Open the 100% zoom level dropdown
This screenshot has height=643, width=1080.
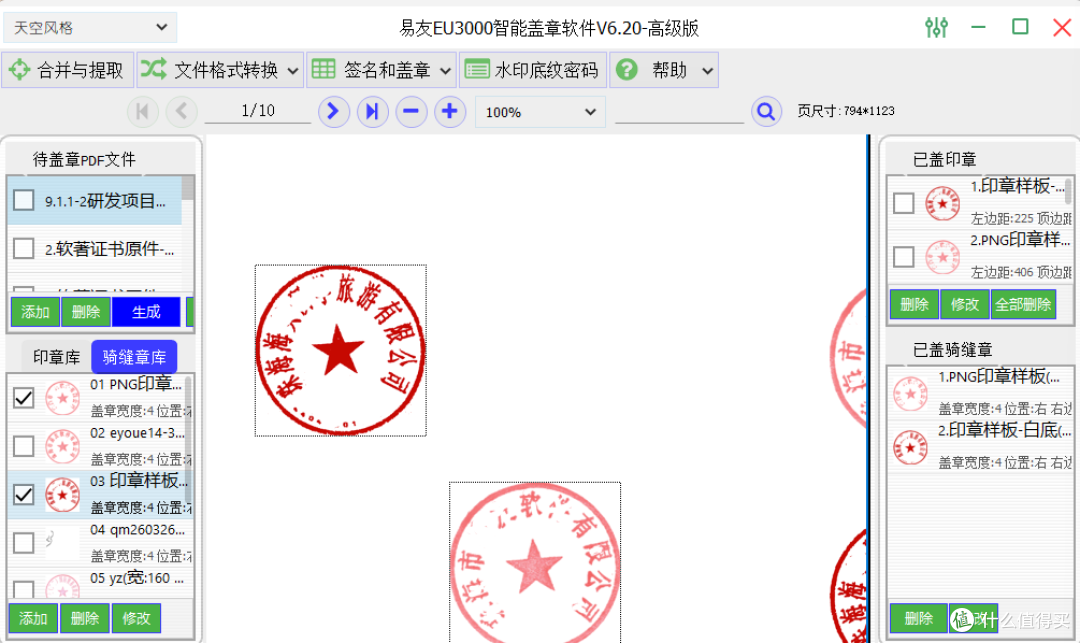540,112
